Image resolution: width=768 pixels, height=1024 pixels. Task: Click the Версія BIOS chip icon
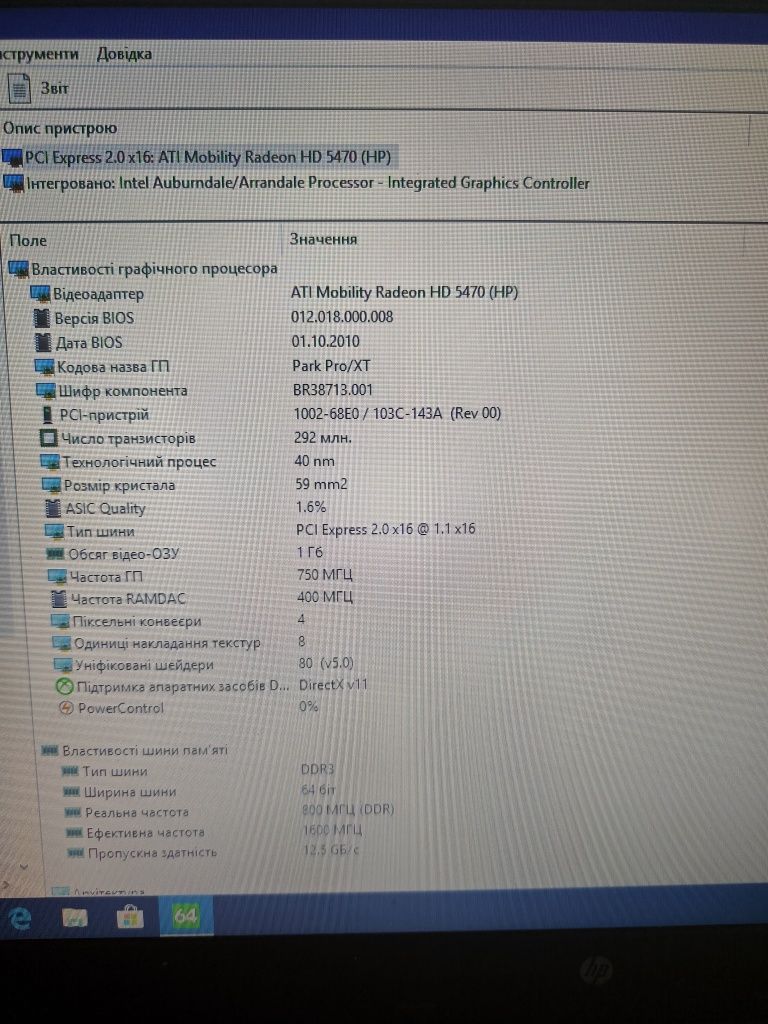(42, 318)
